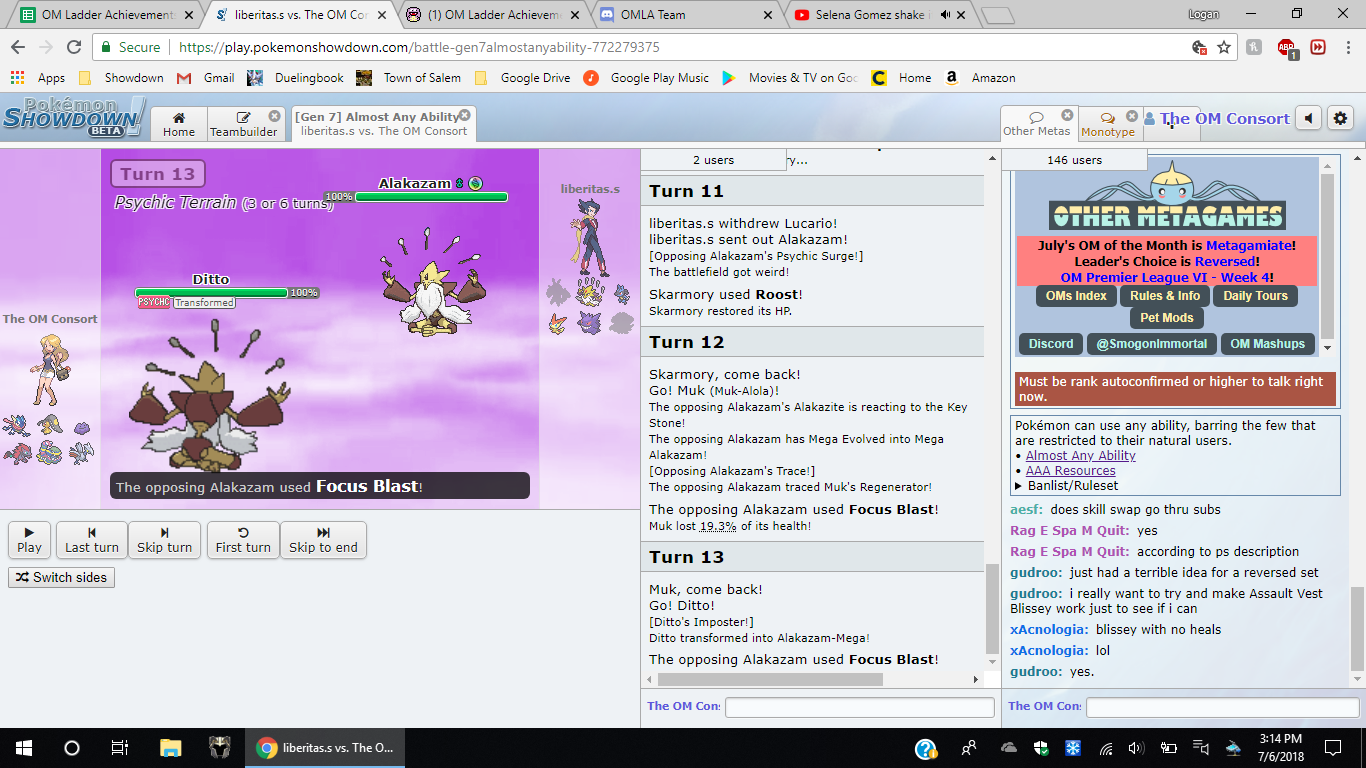
Task: Show the 146 users list
Action: [x=1074, y=160]
